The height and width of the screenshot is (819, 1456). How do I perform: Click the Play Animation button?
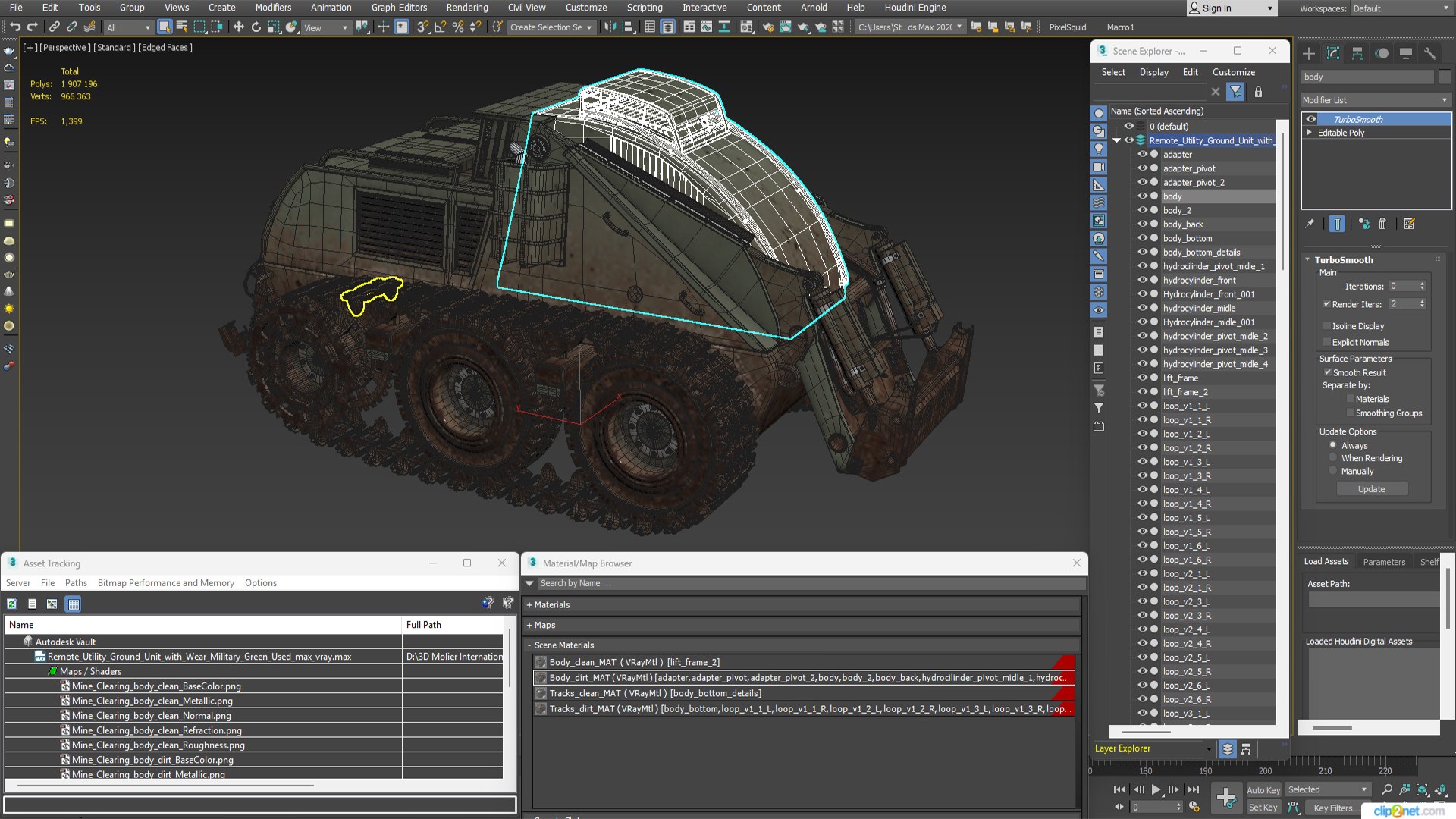point(1156,789)
